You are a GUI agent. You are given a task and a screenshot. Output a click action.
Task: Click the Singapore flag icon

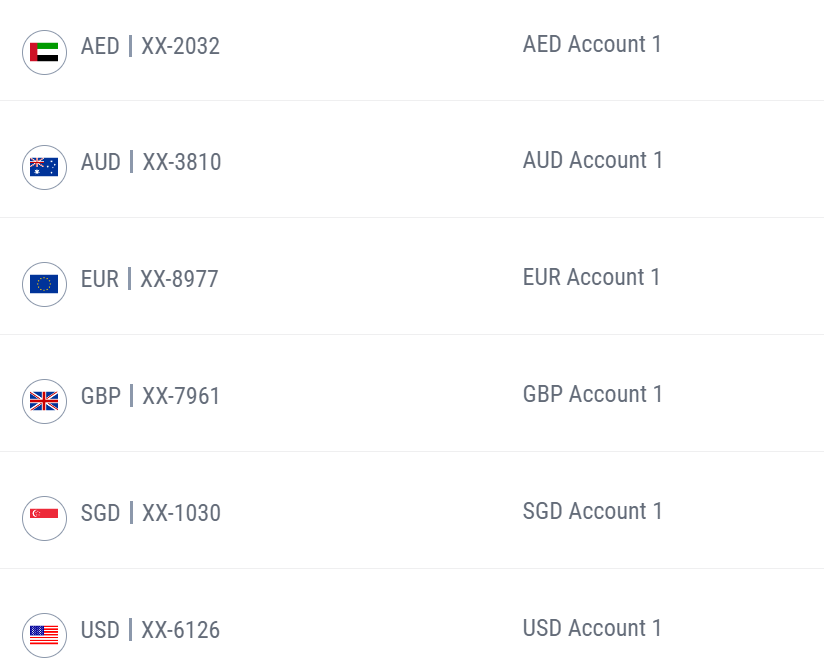(x=44, y=518)
